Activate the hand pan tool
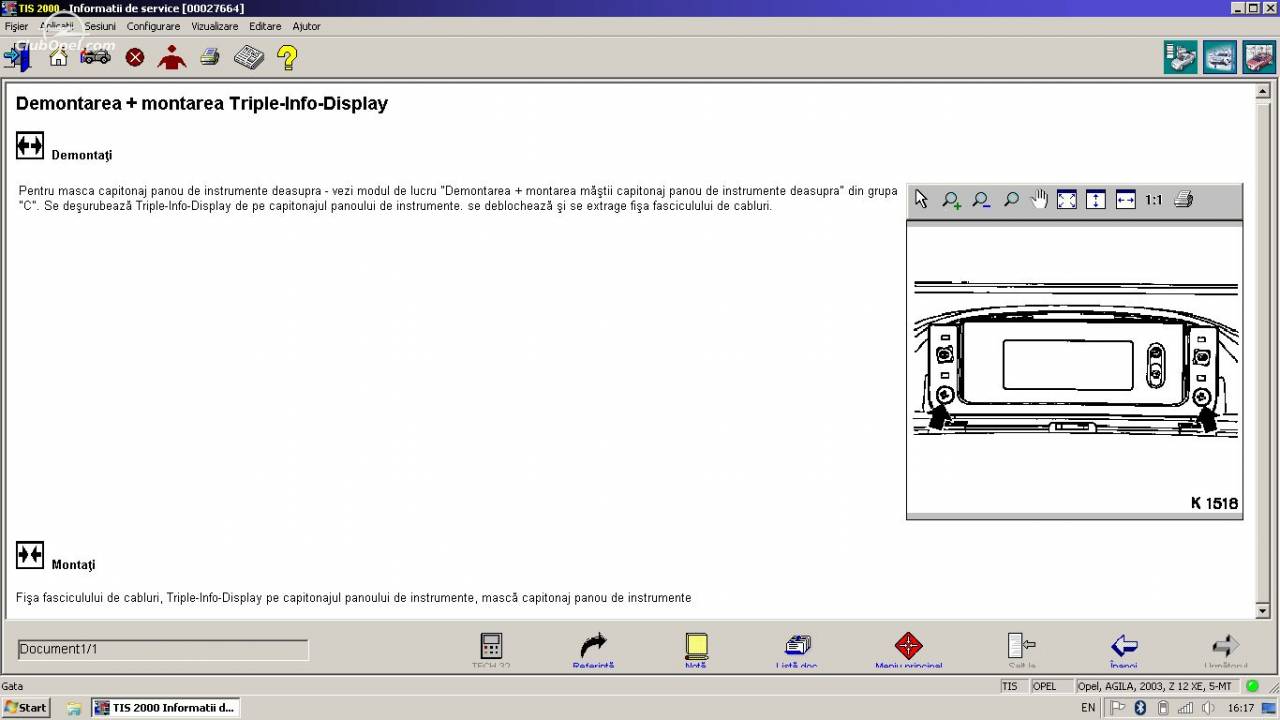Image resolution: width=1280 pixels, height=720 pixels. 1039,200
